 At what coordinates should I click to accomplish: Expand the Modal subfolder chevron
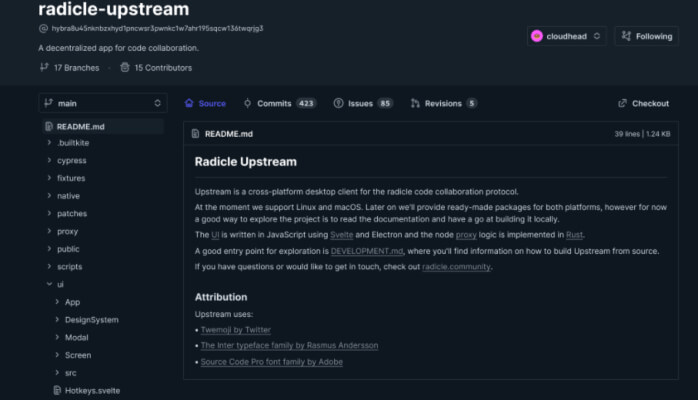[x=57, y=337]
